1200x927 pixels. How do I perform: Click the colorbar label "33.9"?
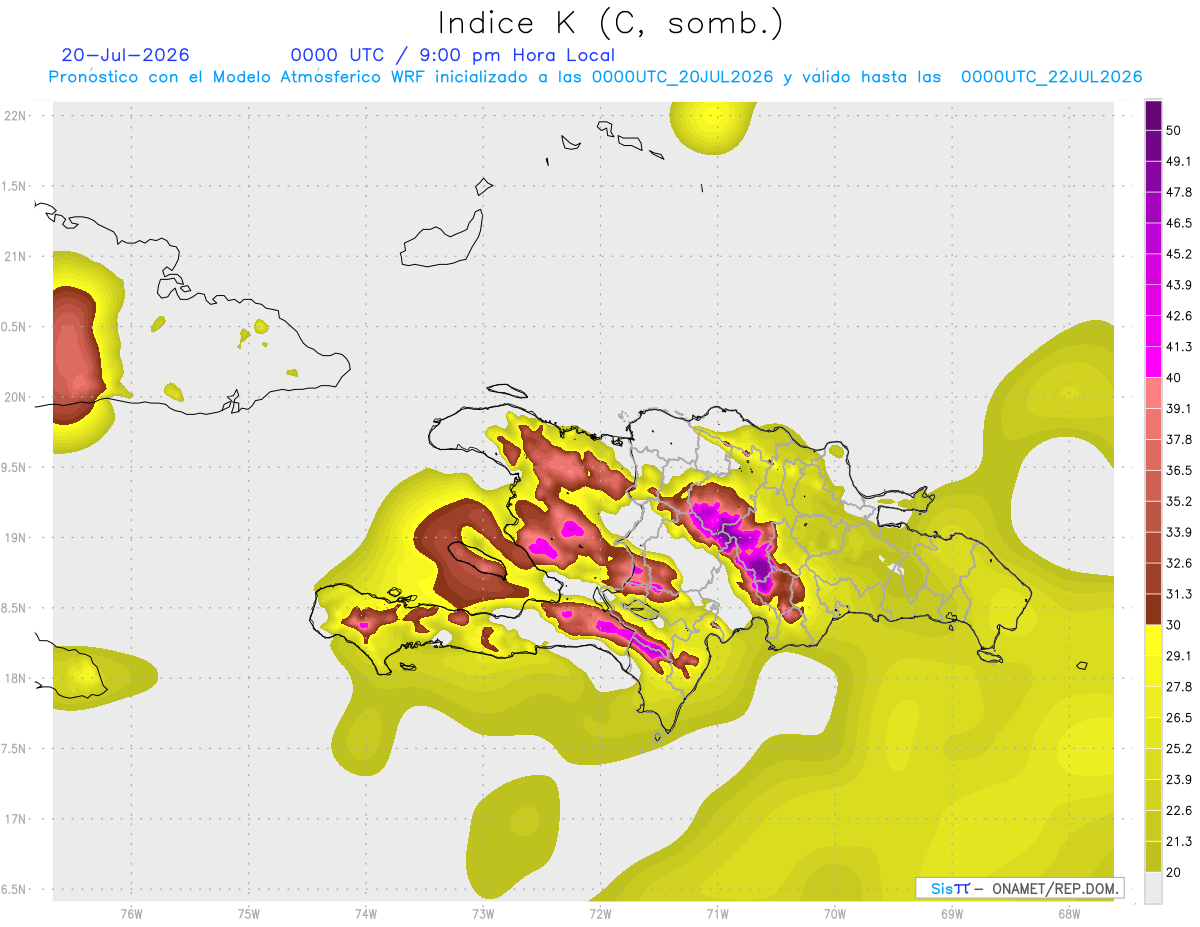click(1179, 532)
